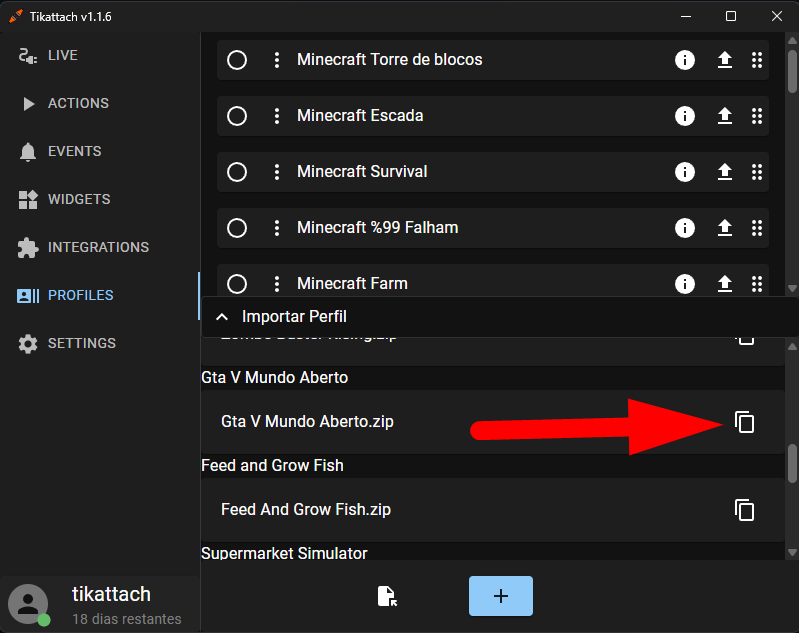Show info for Minecraft Torre de blocos

point(685,60)
